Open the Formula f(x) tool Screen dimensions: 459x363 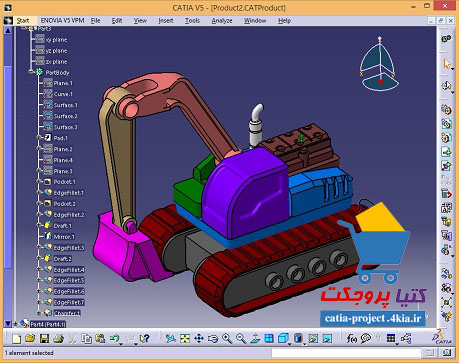(x=352, y=339)
